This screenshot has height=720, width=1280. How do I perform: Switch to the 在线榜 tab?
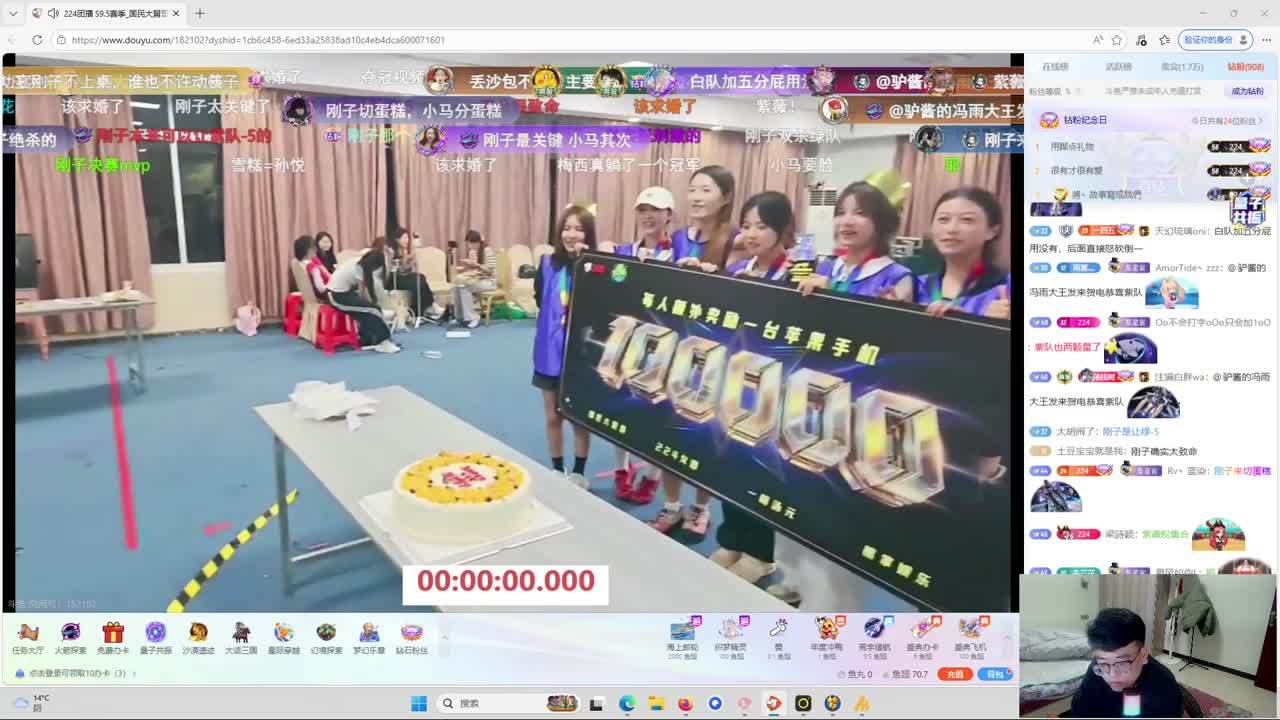coord(1055,67)
